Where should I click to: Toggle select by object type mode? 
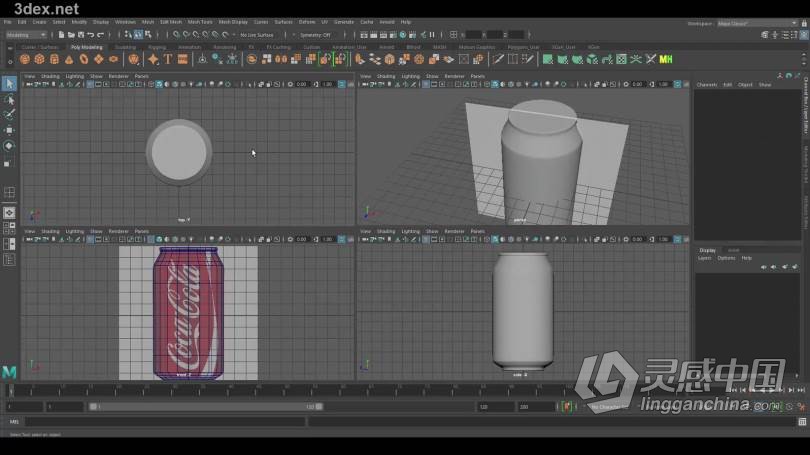point(138,35)
